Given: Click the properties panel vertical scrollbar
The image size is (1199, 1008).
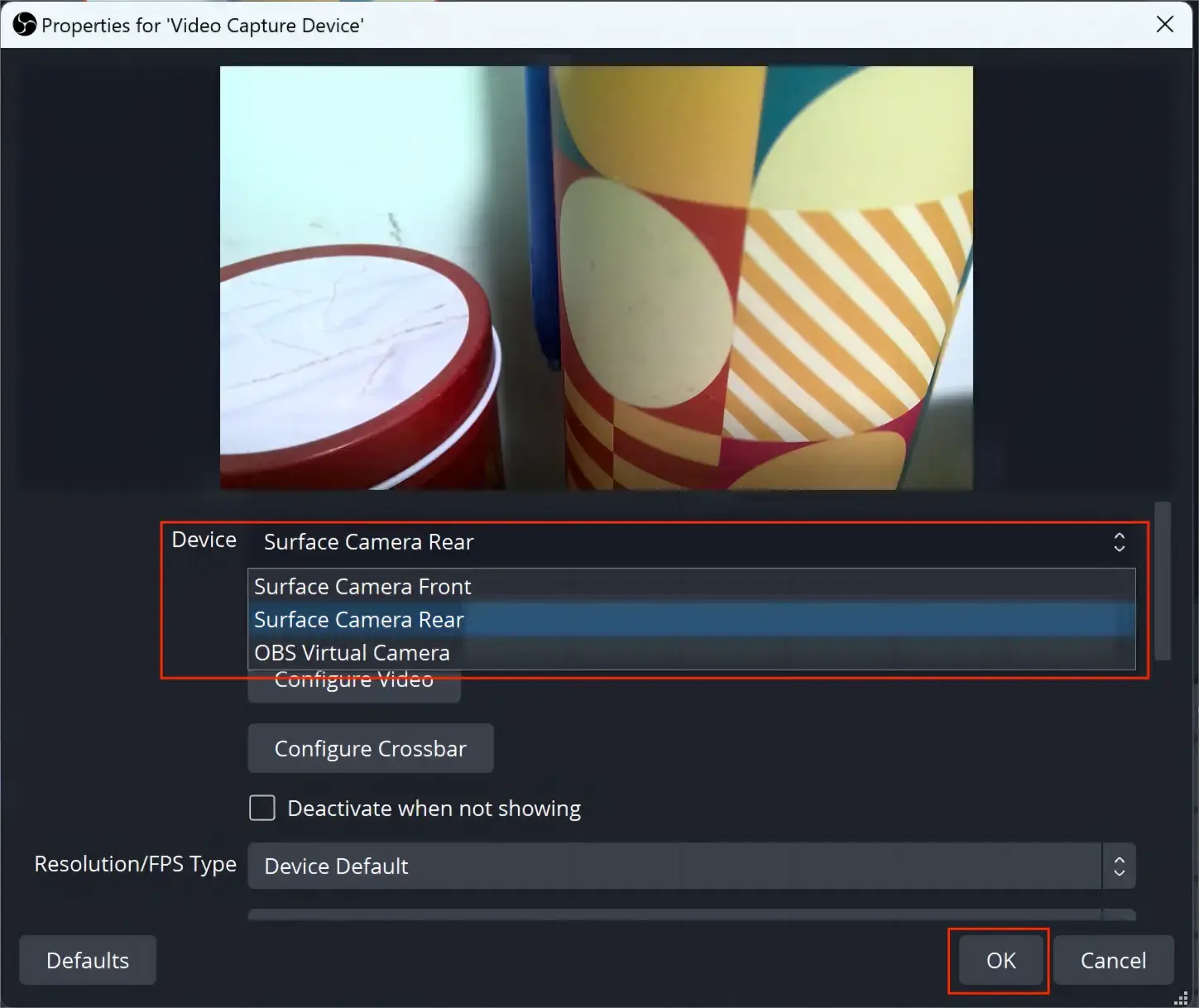Looking at the screenshot, I should coord(1163,580).
